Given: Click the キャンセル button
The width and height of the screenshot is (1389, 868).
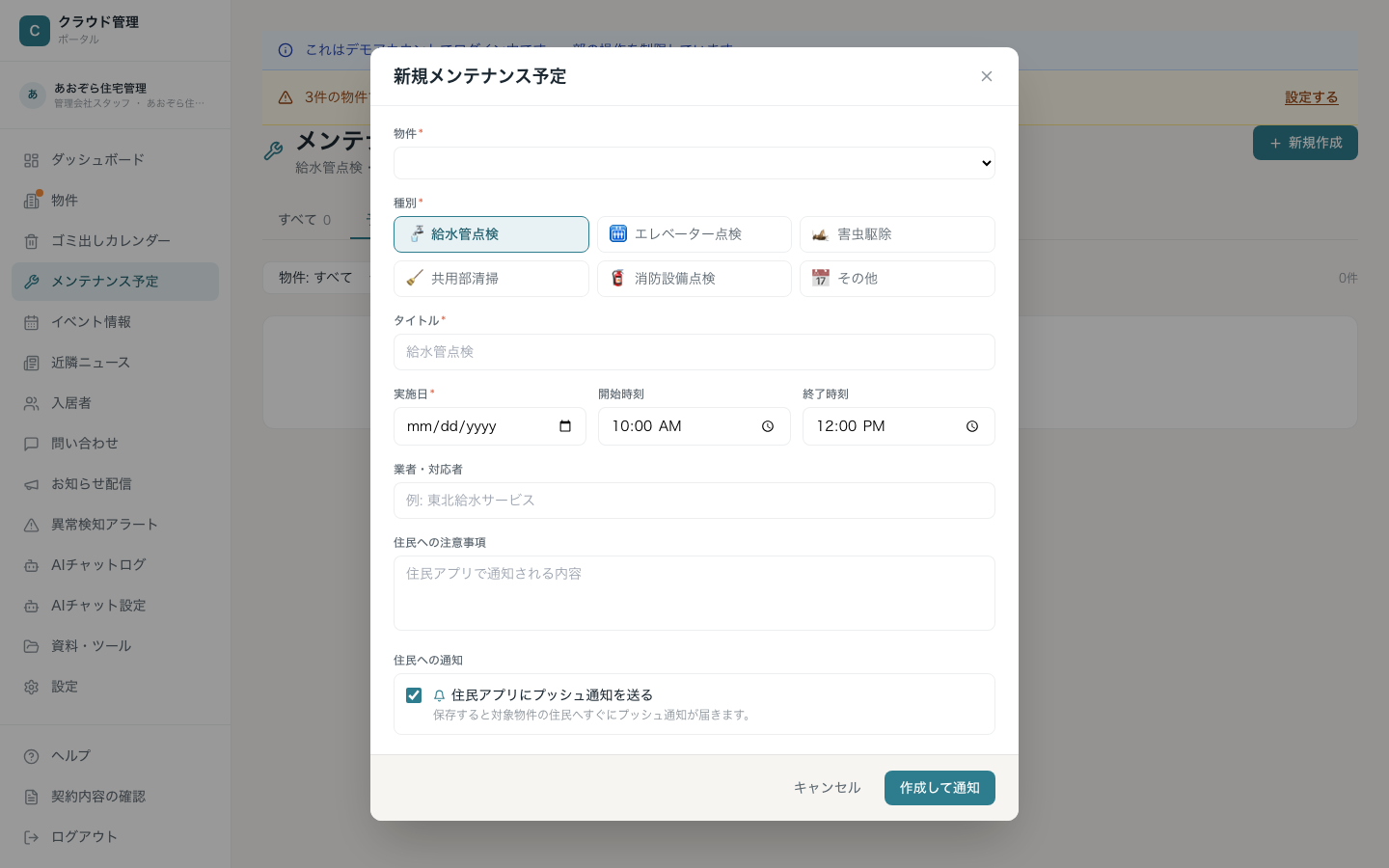Looking at the screenshot, I should (827, 788).
